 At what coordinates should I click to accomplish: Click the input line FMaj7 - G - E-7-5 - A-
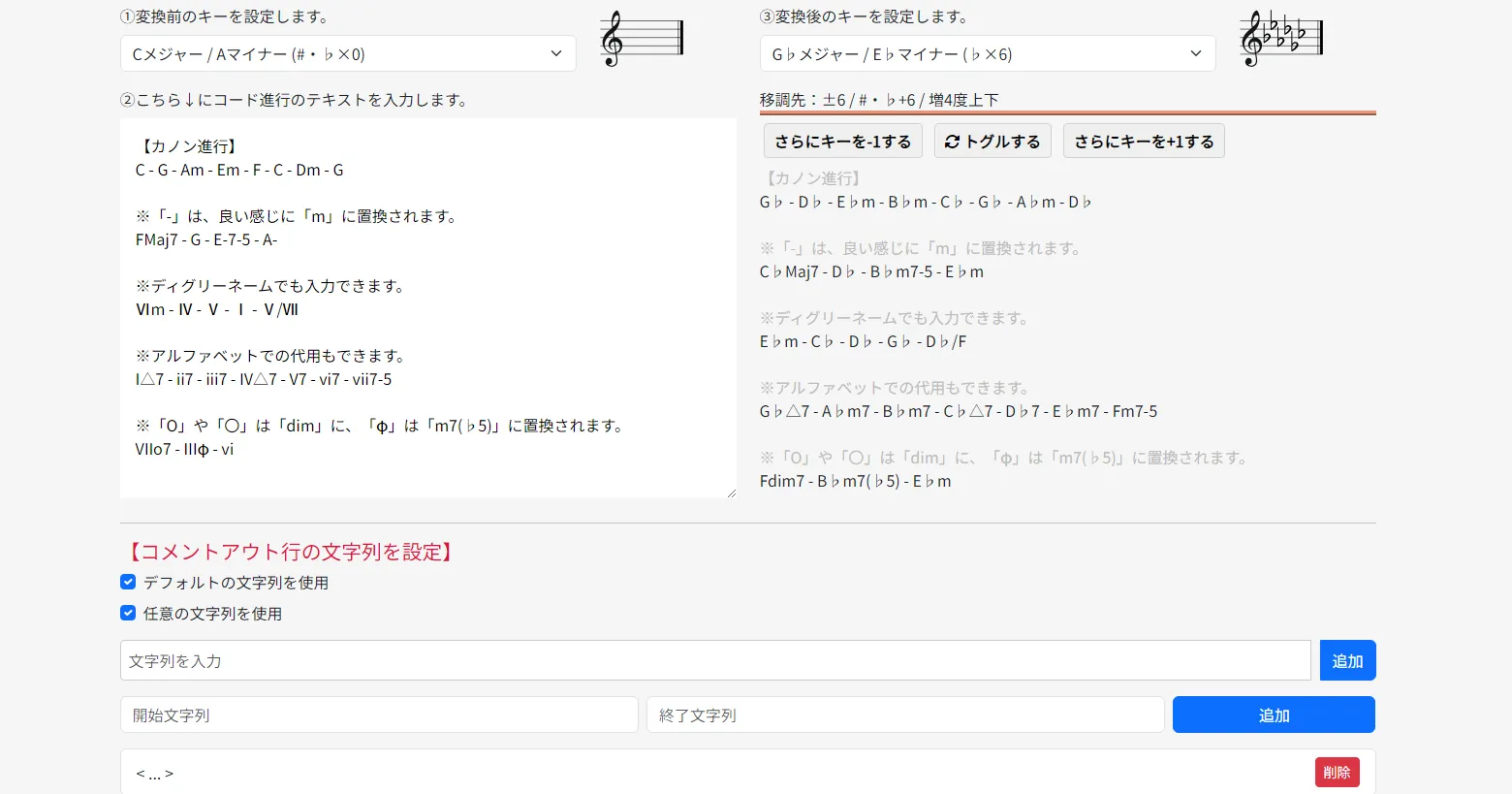206,239
